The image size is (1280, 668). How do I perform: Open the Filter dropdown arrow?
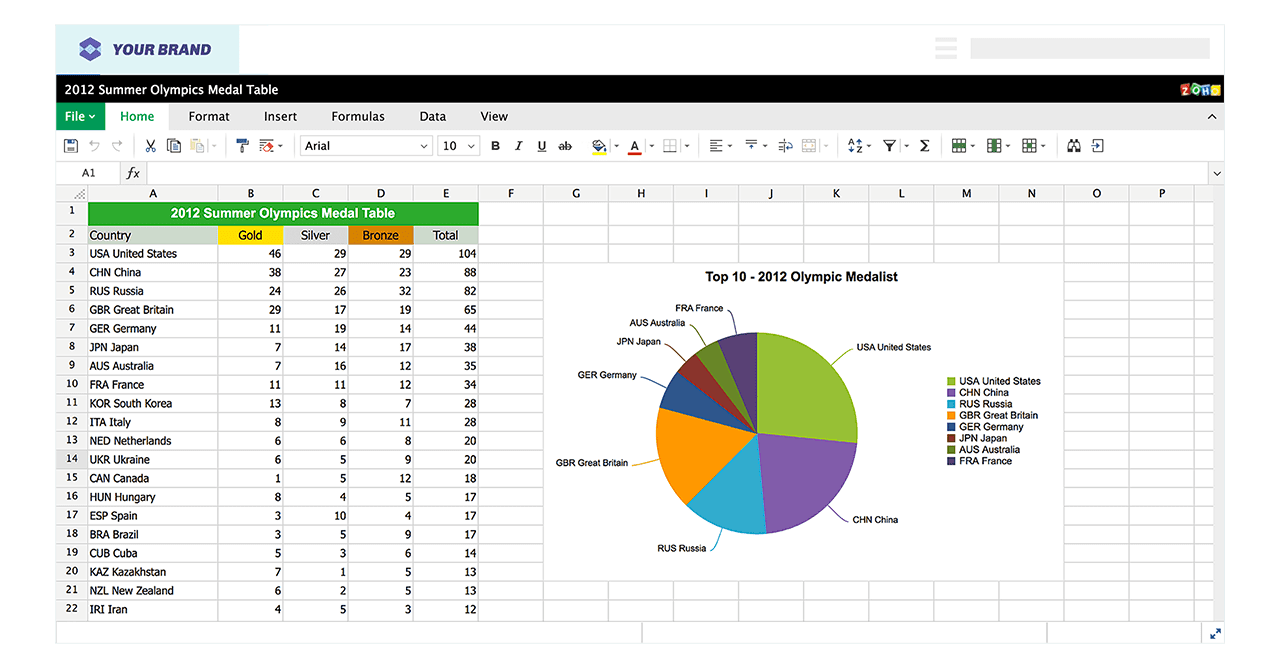coord(906,146)
